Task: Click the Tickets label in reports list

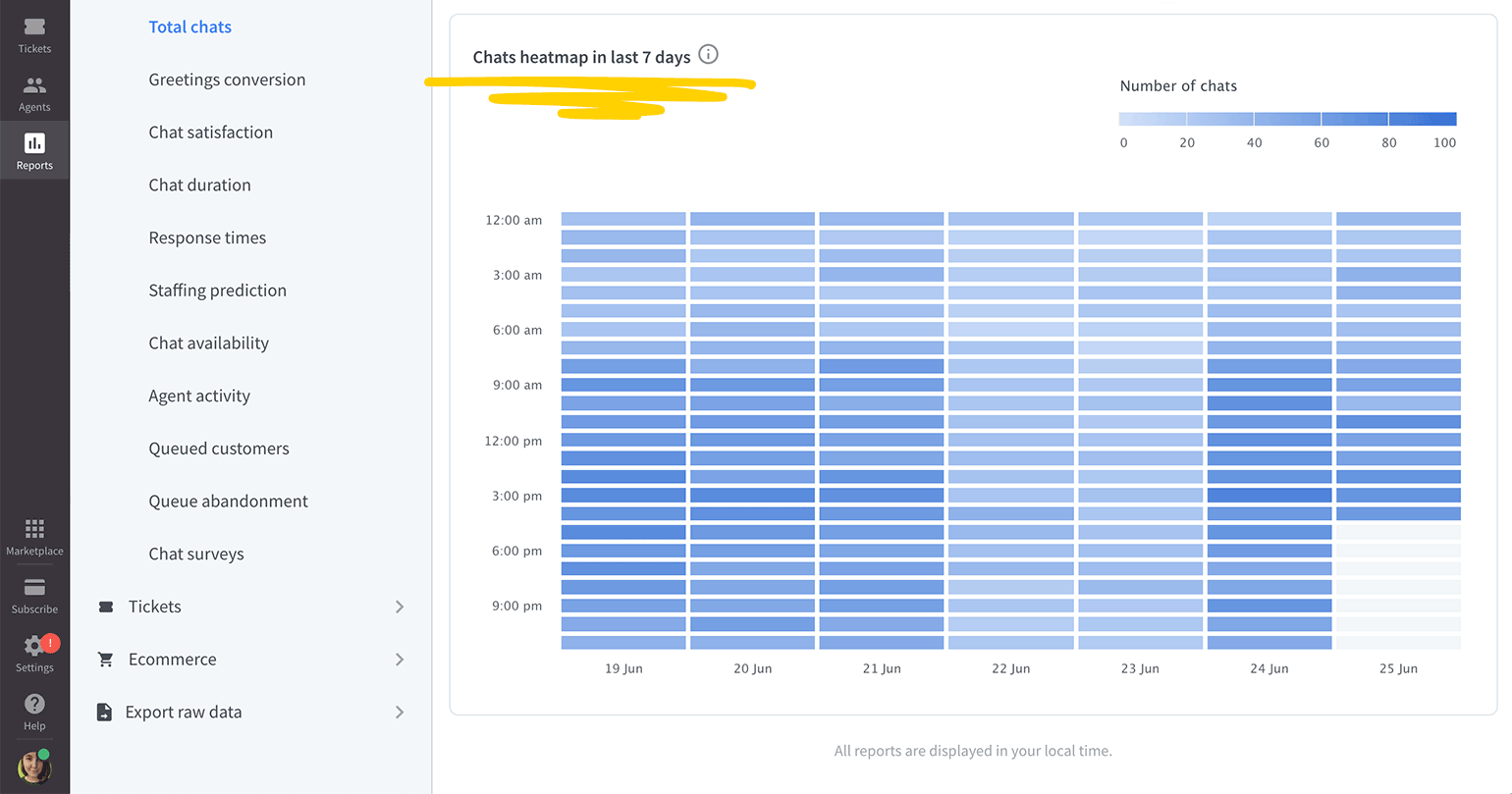Action: (x=155, y=607)
